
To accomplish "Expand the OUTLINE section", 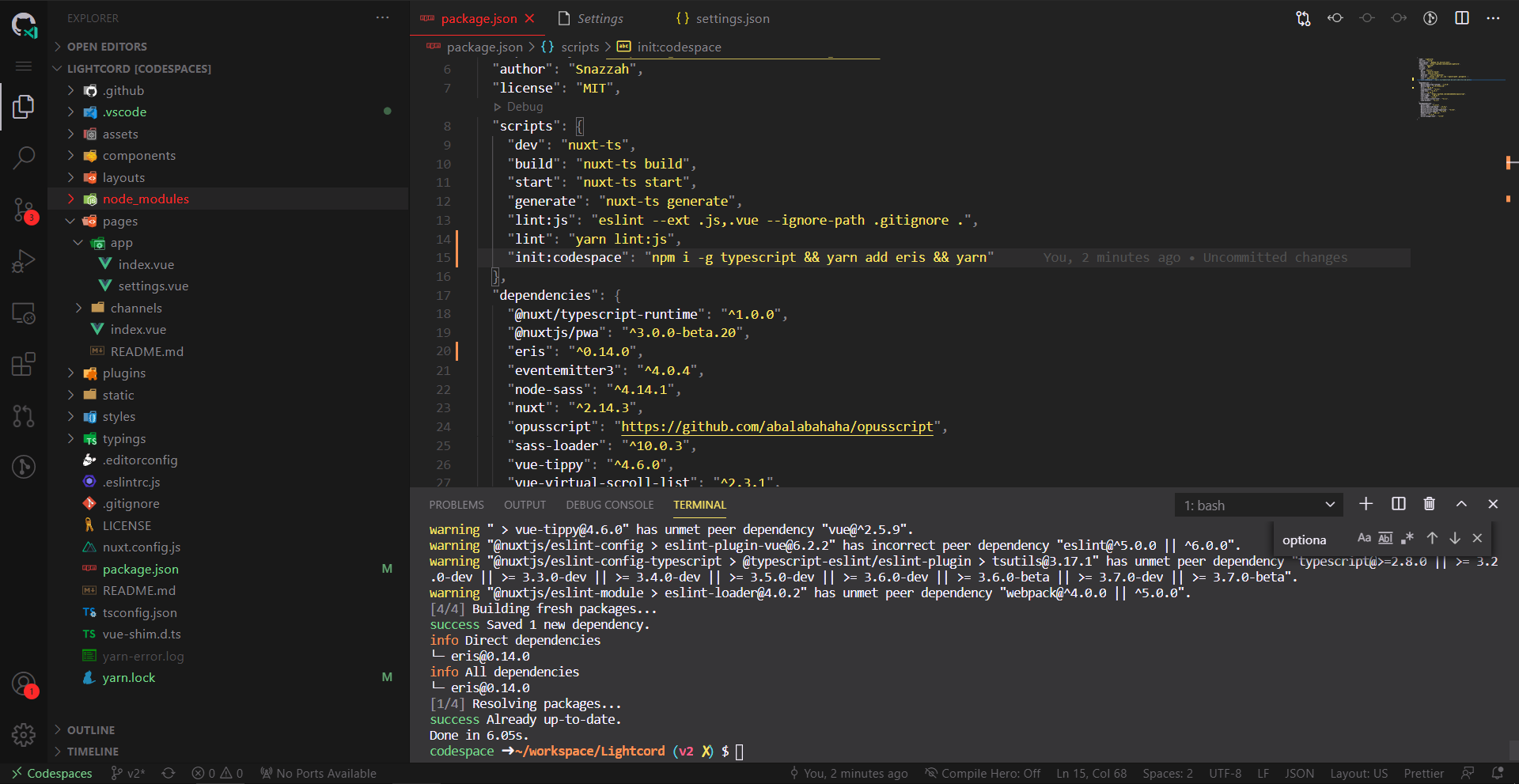I will pyautogui.click(x=91, y=730).
